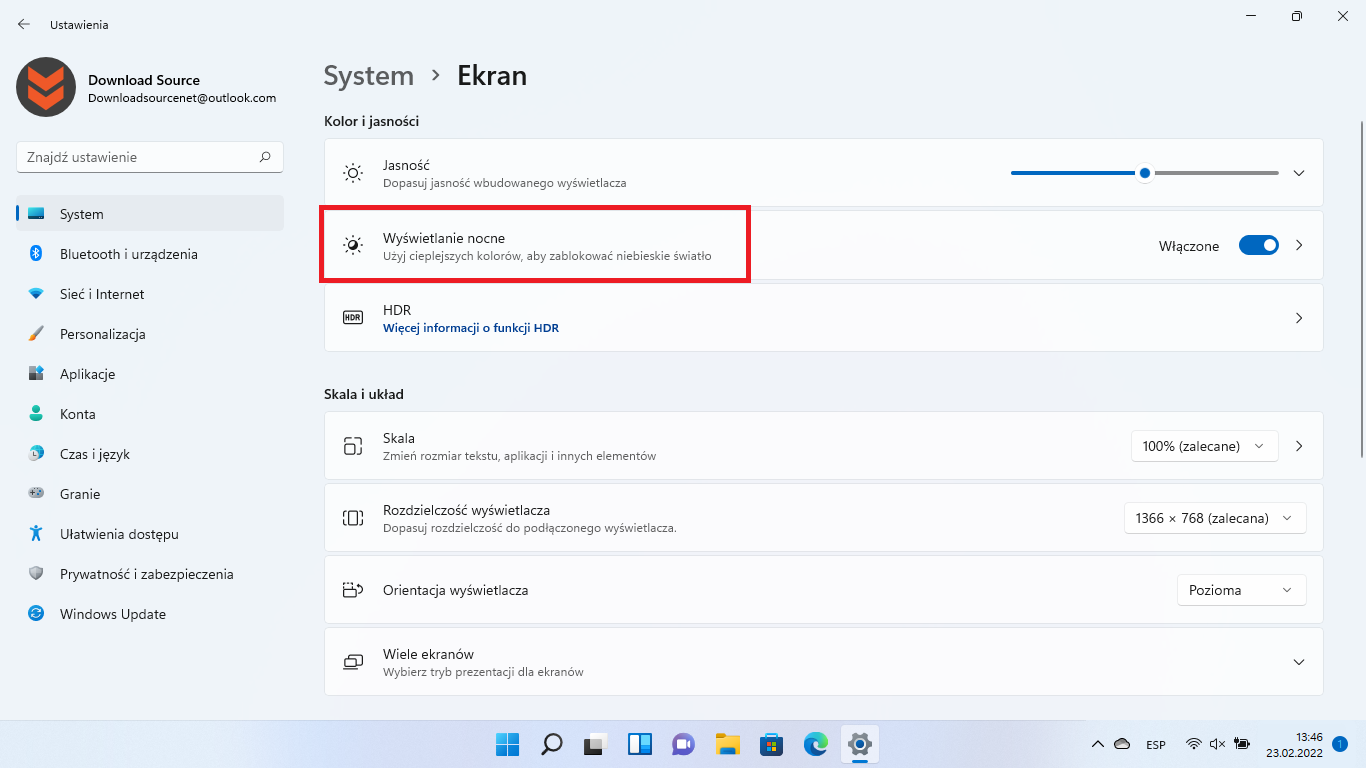The width and height of the screenshot is (1366, 768).
Task: Click the person icon beside Konta
Action: tap(36, 414)
